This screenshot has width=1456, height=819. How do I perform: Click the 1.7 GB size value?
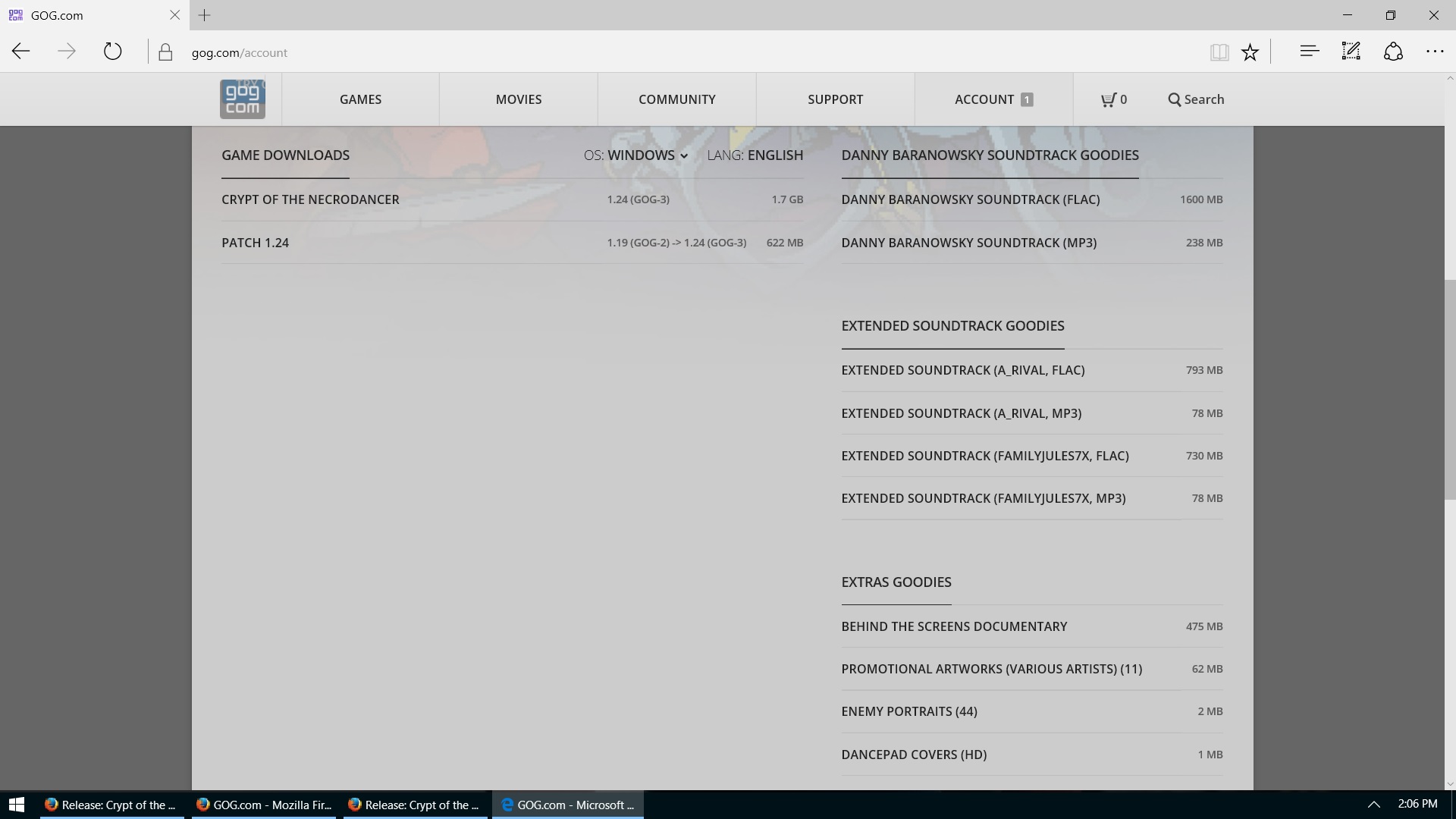787,199
